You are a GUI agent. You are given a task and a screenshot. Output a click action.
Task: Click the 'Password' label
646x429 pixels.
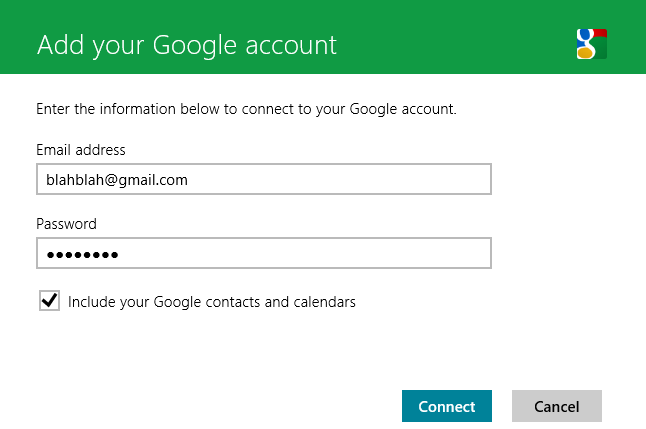(x=66, y=224)
